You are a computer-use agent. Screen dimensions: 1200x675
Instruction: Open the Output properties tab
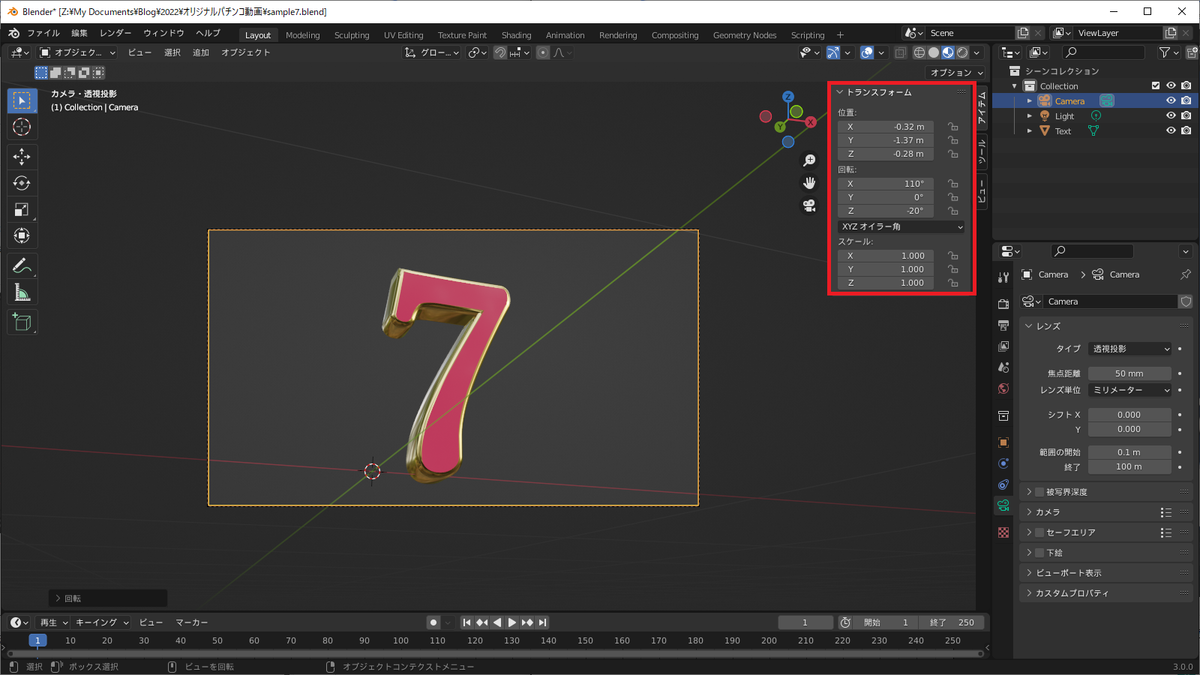click(x=1003, y=325)
